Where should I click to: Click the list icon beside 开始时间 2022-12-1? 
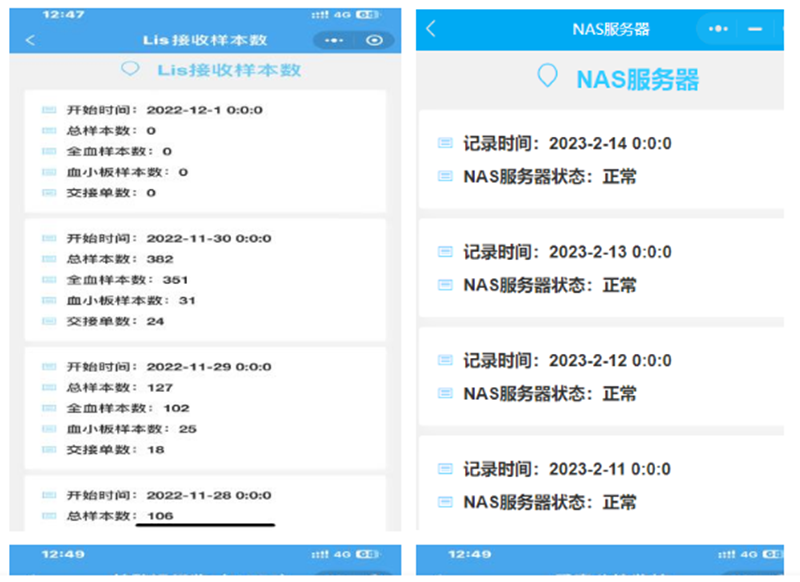click(x=48, y=109)
